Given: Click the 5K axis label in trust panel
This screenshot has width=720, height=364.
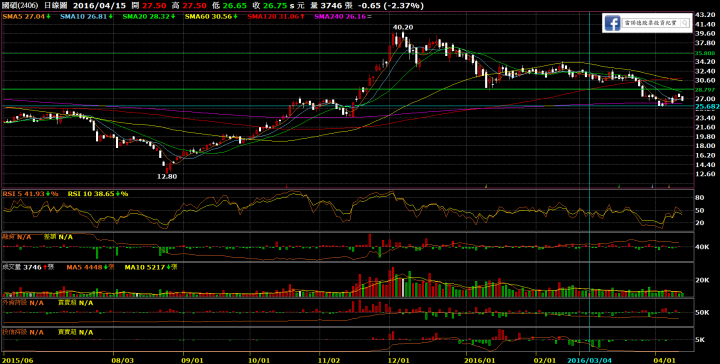Looking at the screenshot, I should [x=700, y=340].
